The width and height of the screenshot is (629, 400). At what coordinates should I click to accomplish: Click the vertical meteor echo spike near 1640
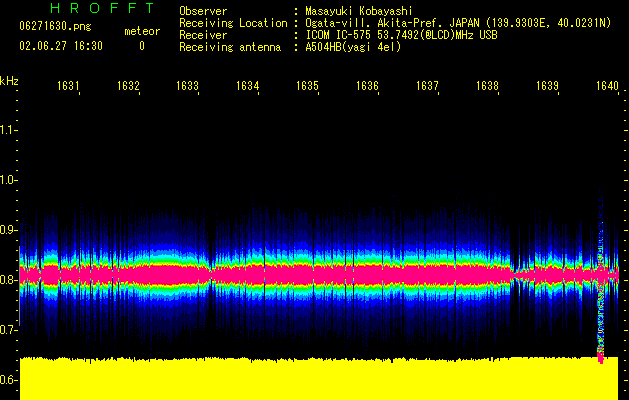pyautogui.click(x=601, y=297)
